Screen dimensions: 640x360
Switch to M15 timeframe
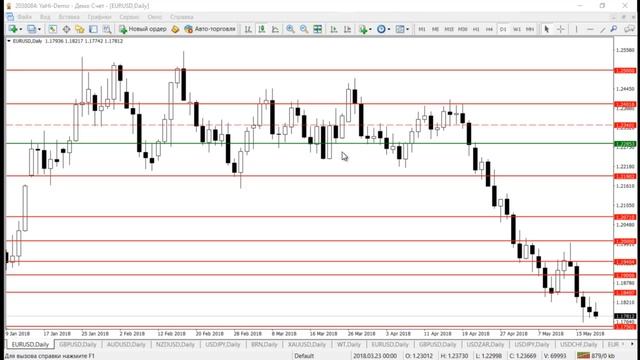pos(449,29)
